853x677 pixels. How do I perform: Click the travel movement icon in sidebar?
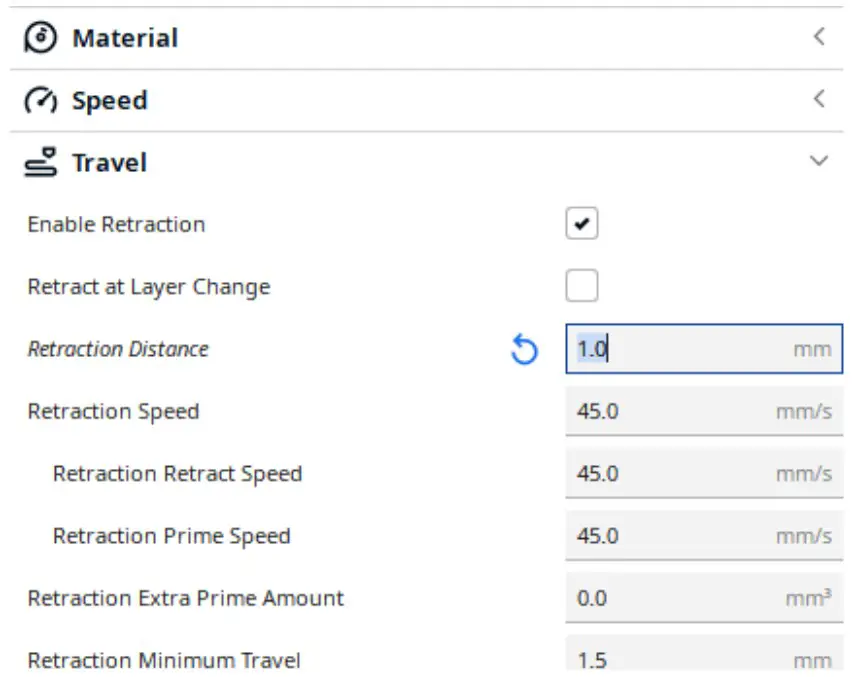pyautogui.click(x=38, y=161)
